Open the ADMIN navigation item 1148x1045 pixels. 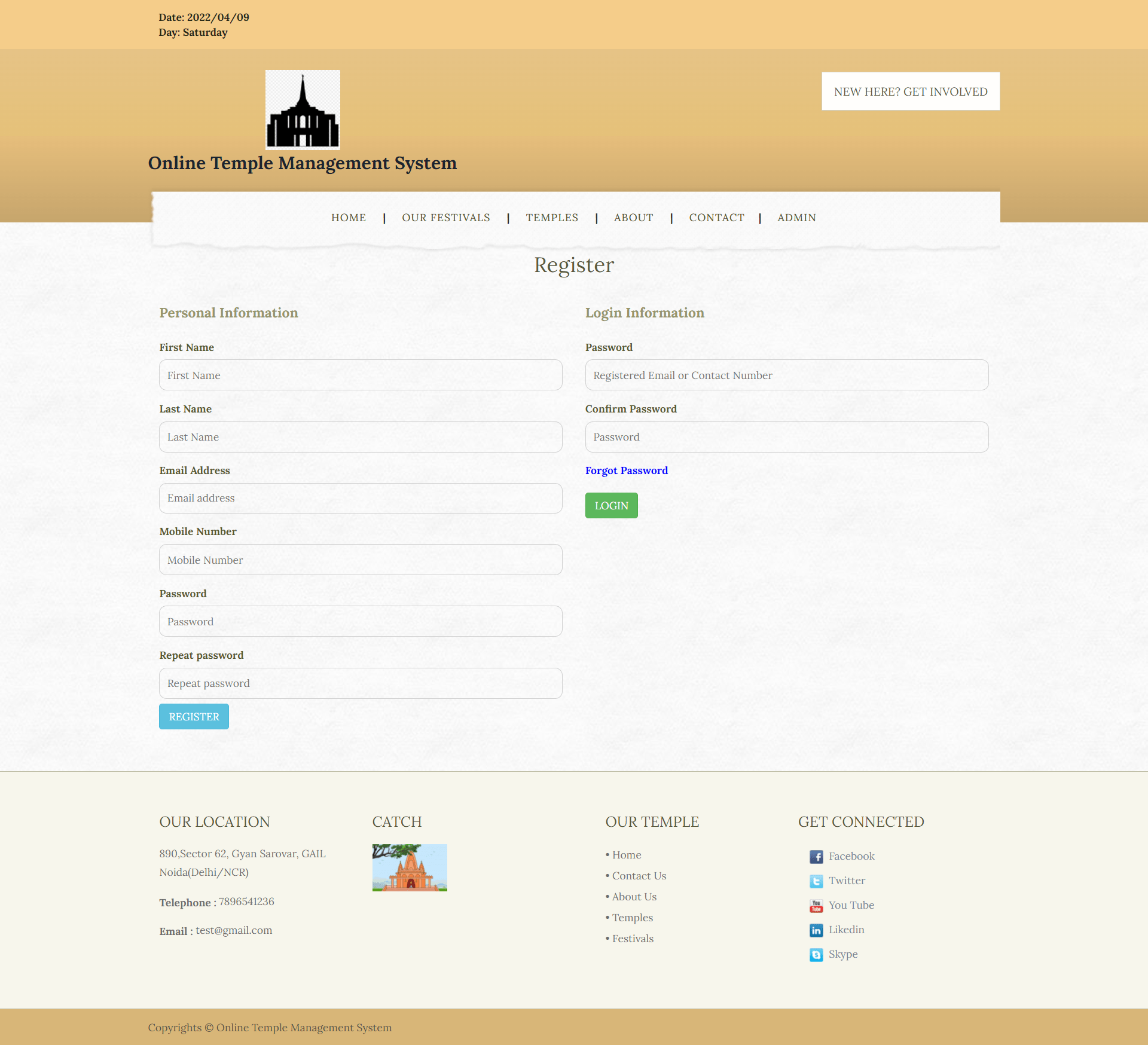pos(796,218)
